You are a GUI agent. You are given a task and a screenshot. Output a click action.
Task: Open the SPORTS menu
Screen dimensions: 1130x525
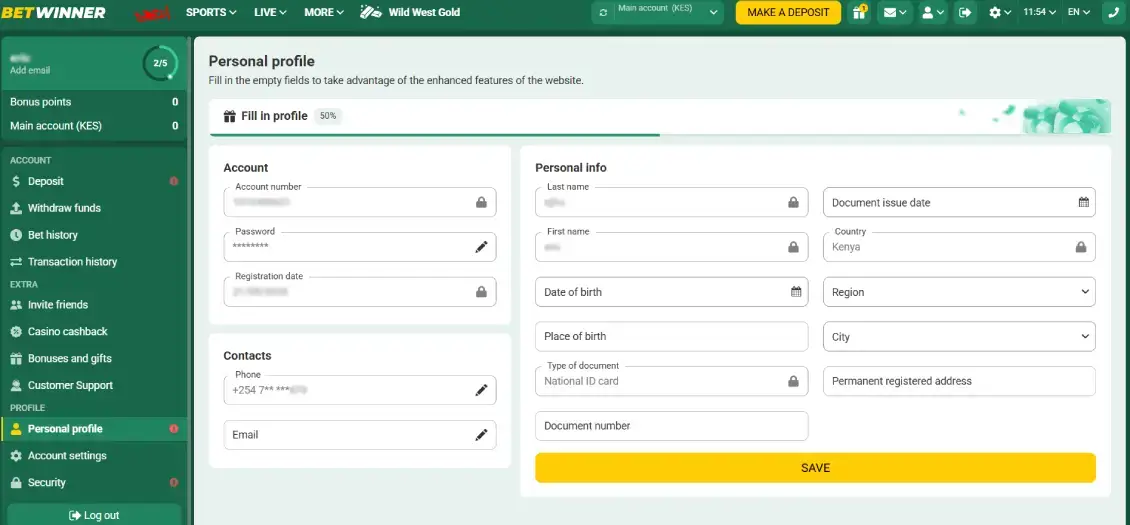[211, 12]
